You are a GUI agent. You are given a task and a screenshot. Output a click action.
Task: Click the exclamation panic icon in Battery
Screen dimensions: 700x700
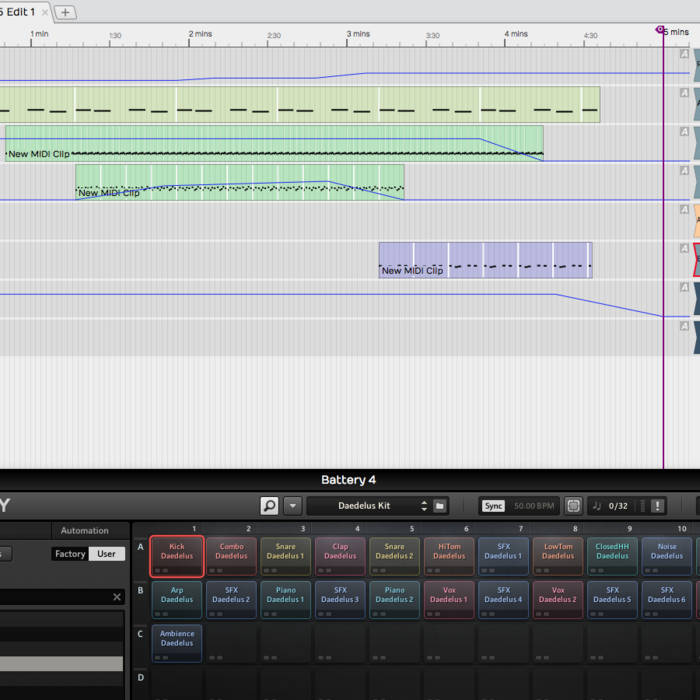pyautogui.click(x=657, y=506)
